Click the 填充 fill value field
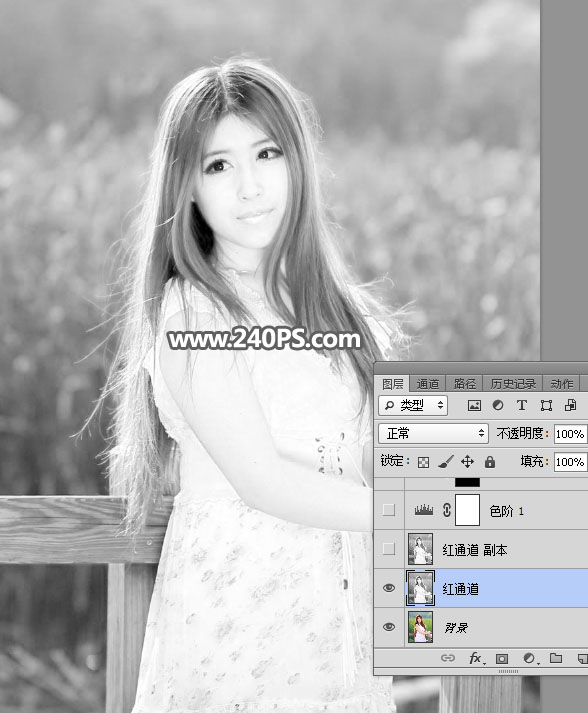 (x=570, y=462)
